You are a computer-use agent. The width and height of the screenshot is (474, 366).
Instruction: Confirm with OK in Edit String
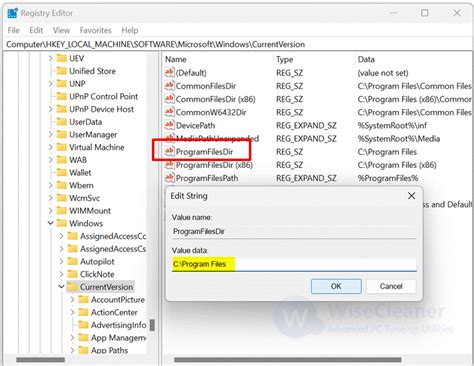(x=336, y=286)
